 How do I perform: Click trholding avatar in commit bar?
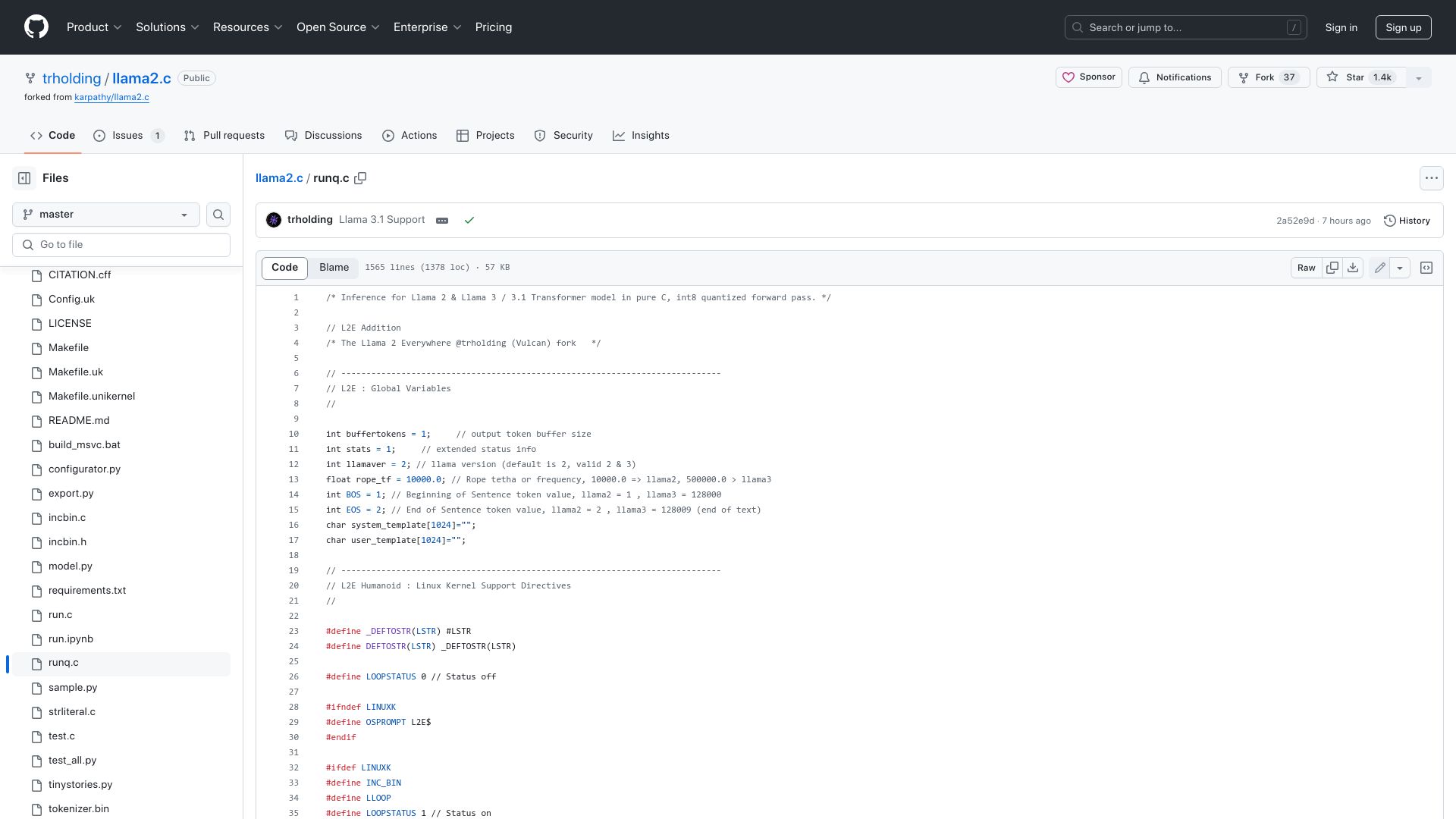pos(274,220)
